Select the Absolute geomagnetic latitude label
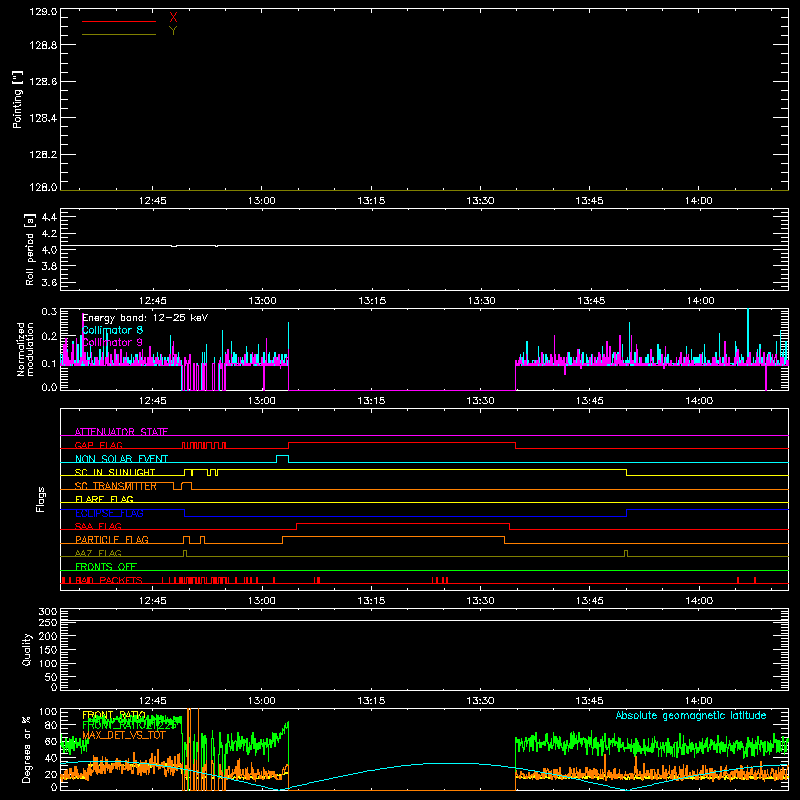 [x=691, y=716]
